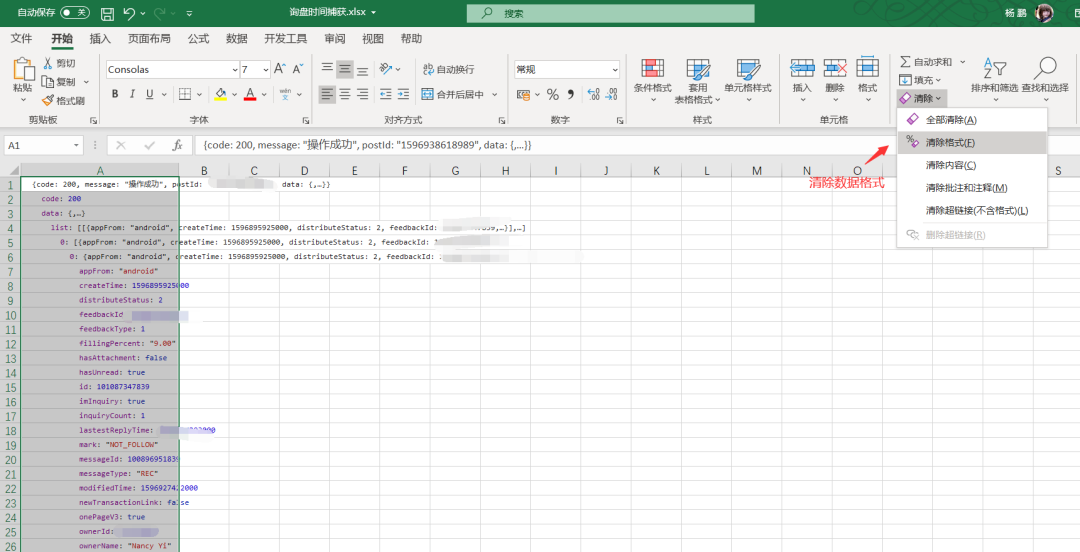Screen dimensions: 1080x552
Task: Click the Copy icon
Action: [x=48, y=81]
